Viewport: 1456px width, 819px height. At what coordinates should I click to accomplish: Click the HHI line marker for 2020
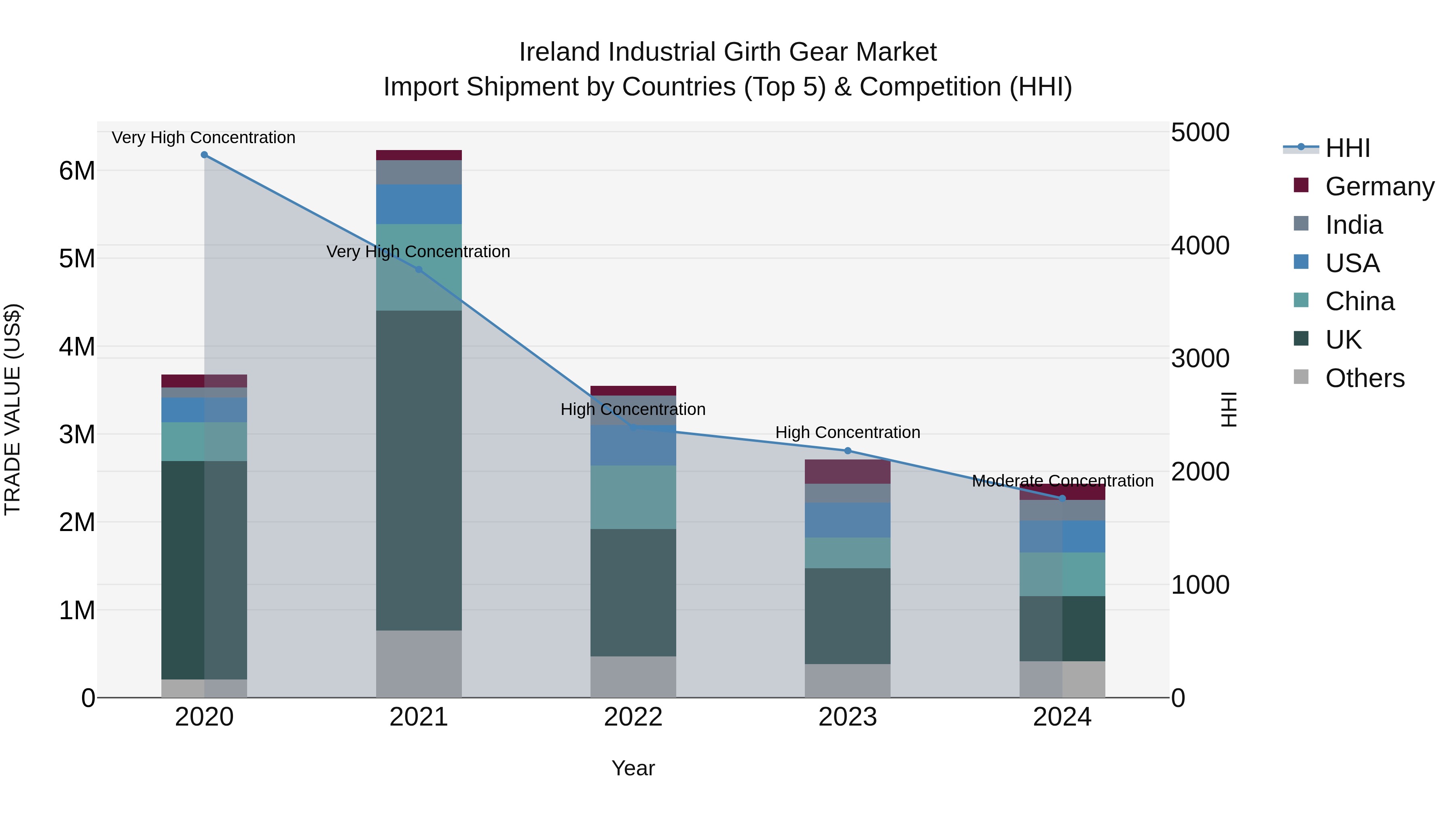pos(204,155)
